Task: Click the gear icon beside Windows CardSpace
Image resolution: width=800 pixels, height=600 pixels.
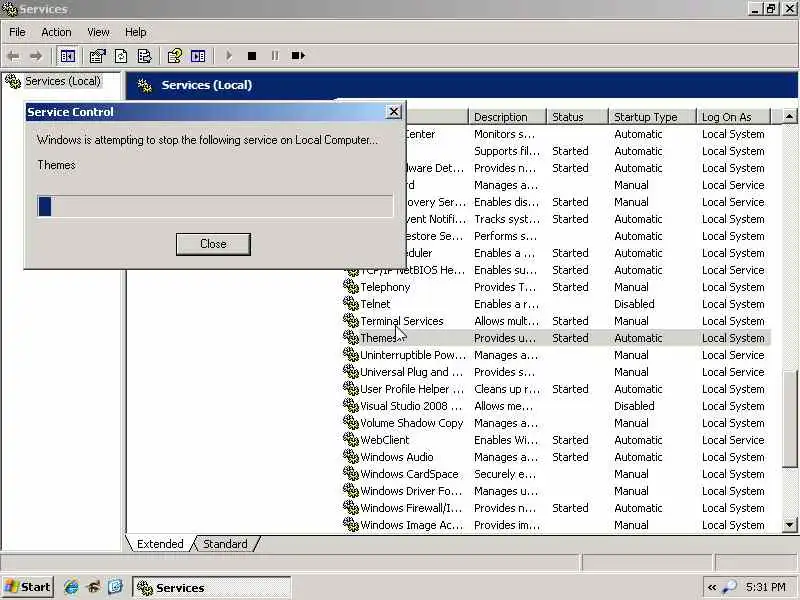Action: pos(351,473)
